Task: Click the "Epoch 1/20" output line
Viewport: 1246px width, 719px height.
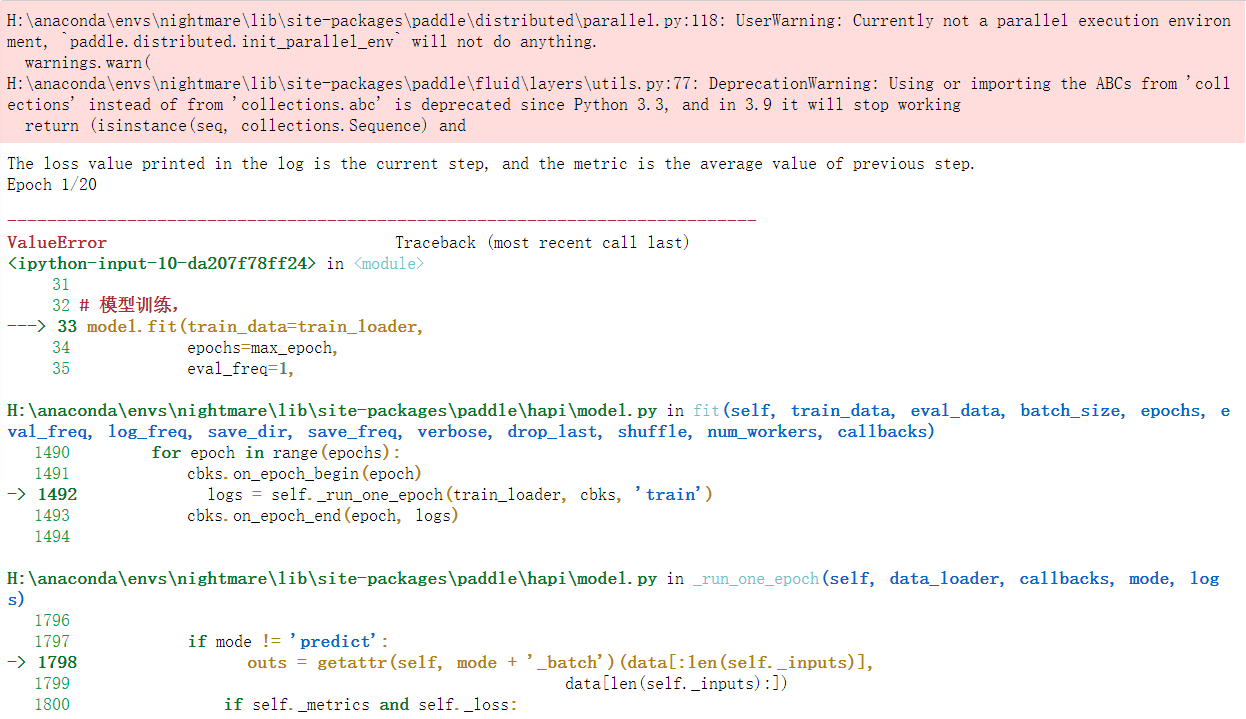Action: pyautogui.click(x=52, y=185)
